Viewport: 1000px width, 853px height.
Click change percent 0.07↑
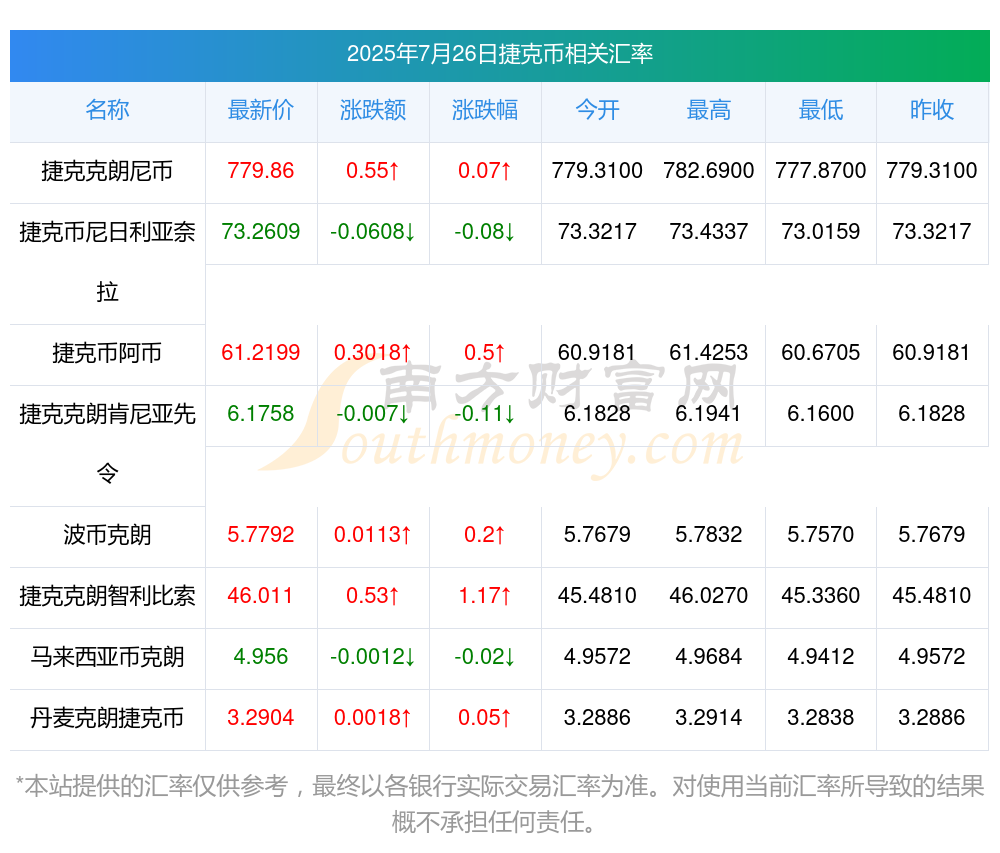coord(485,171)
